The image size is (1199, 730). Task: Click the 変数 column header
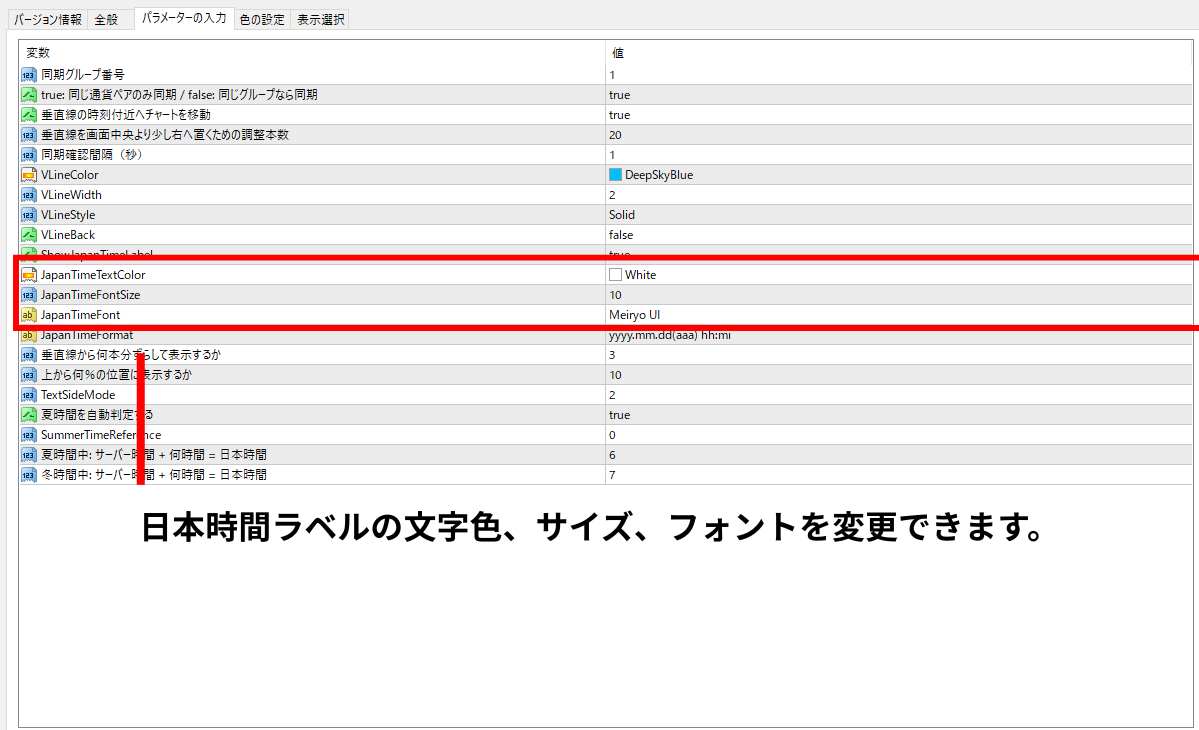tap(38, 53)
